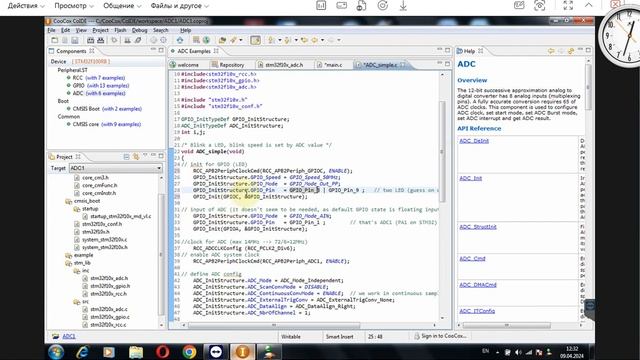Viewport: 640px width, 360px height.
Task: Click the New file toolbar icon
Action: pyautogui.click(x=55, y=40)
